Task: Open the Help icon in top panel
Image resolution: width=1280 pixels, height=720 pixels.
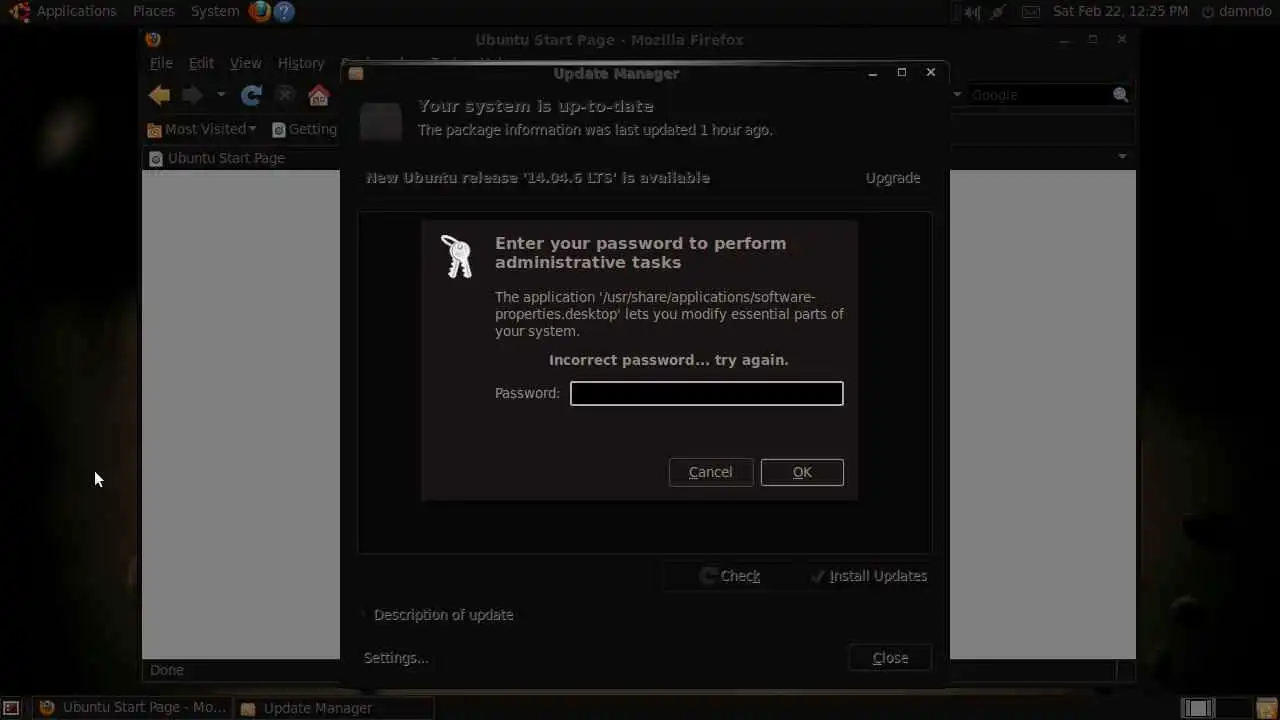Action: tap(284, 12)
